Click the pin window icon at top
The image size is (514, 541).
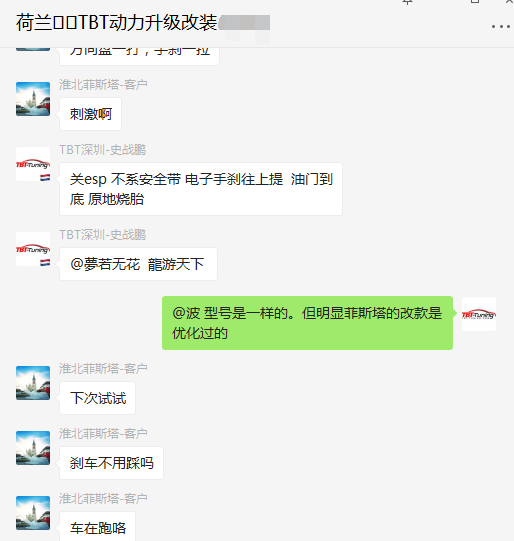pyautogui.click(x=407, y=2)
